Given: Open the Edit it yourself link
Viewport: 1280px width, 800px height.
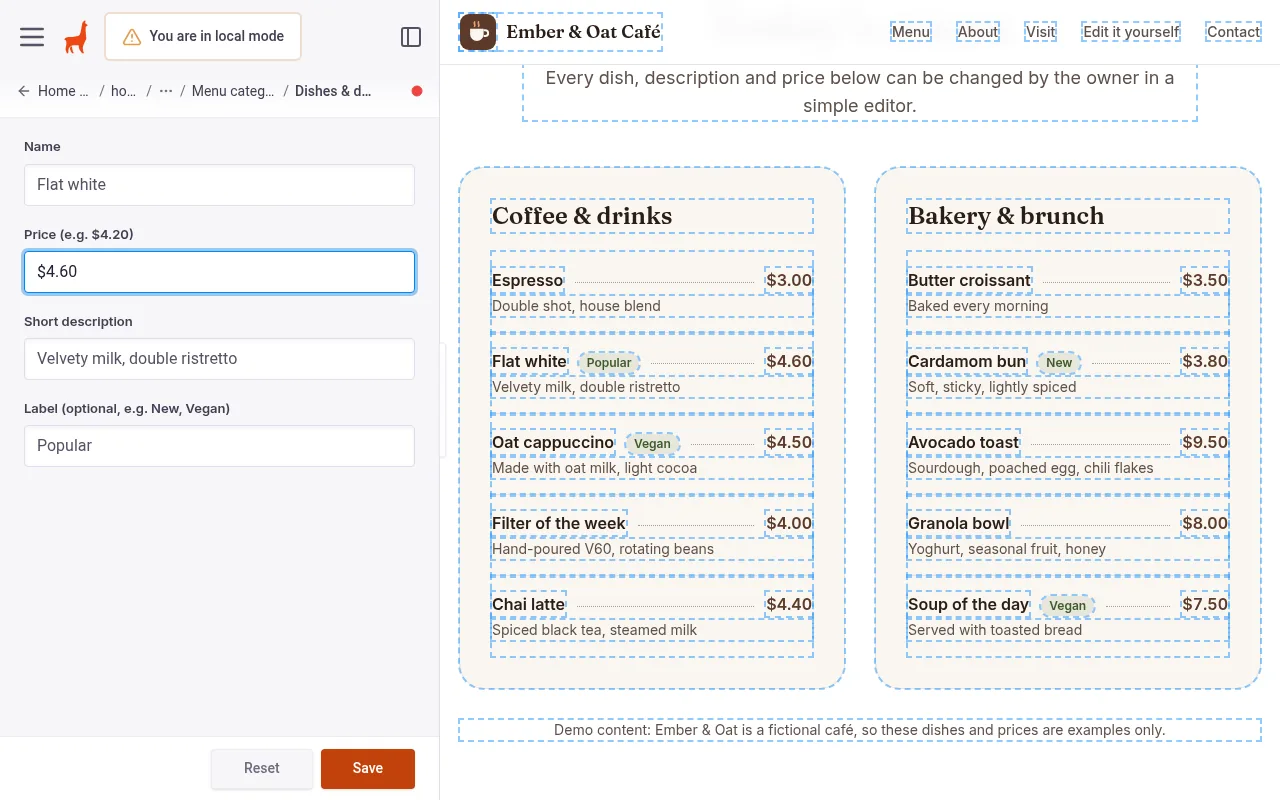Looking at the screenshot, I should 1131,32.
